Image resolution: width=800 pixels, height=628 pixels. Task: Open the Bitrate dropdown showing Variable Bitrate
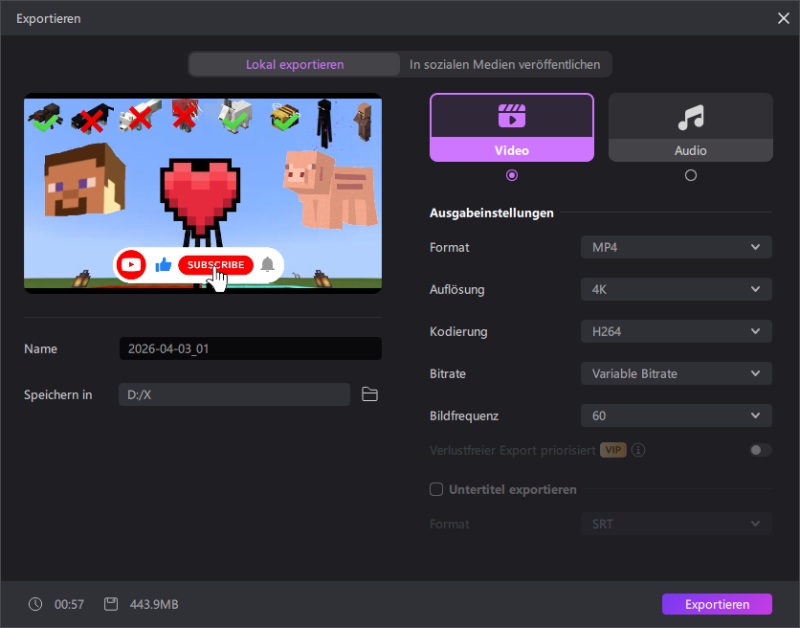click(676, 373)
